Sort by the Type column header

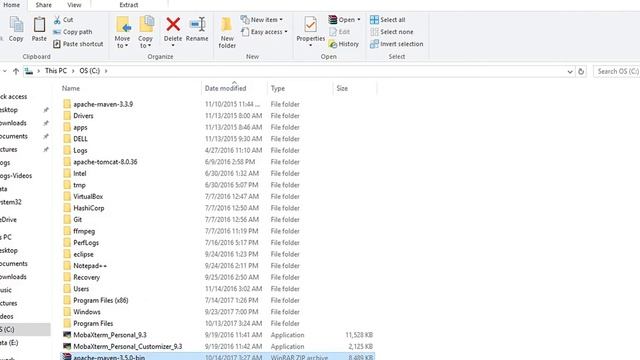tap(278, 88)
